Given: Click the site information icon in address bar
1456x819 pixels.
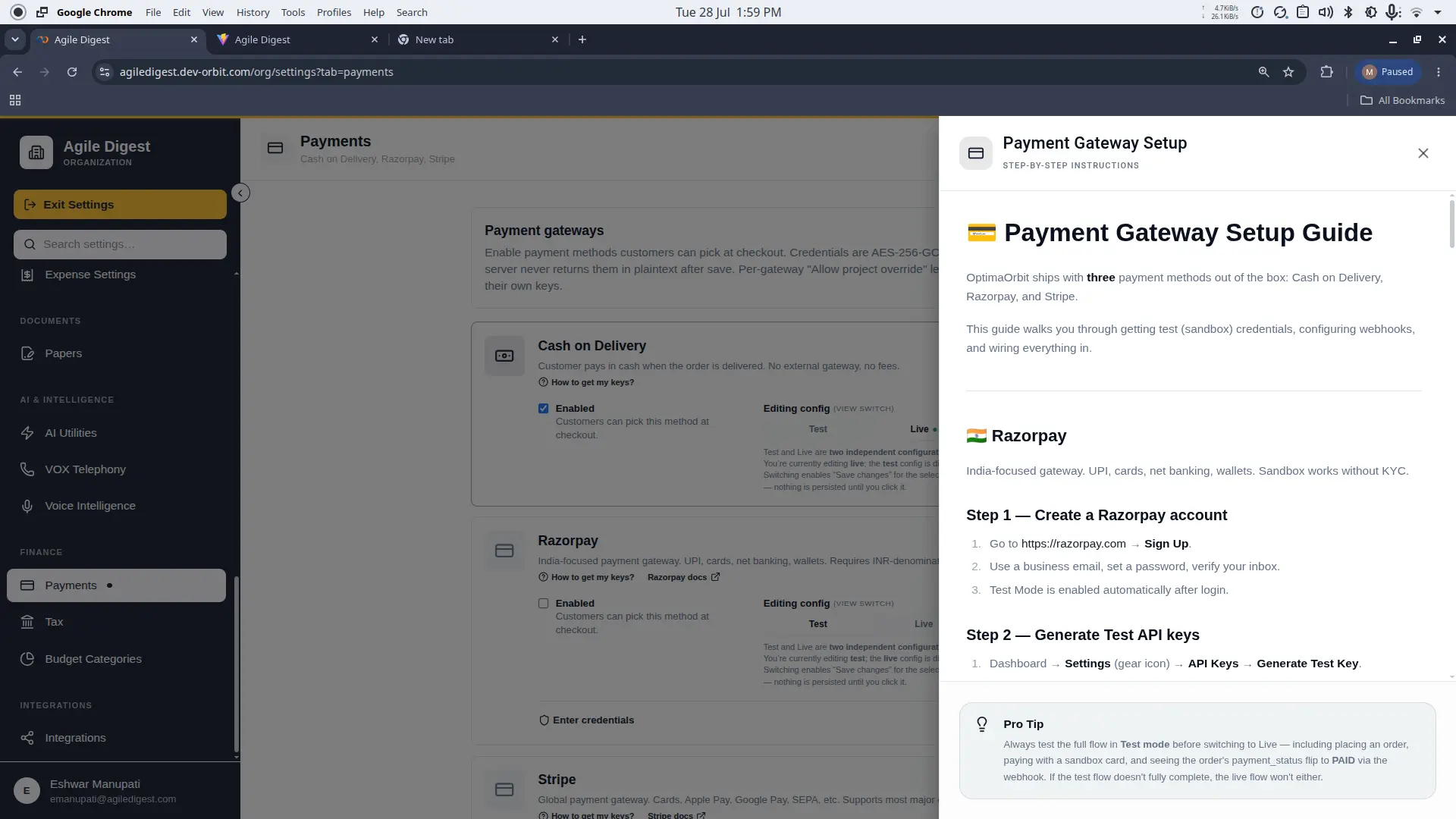Looking at the screenshot, I should click(x=105, y=72).
